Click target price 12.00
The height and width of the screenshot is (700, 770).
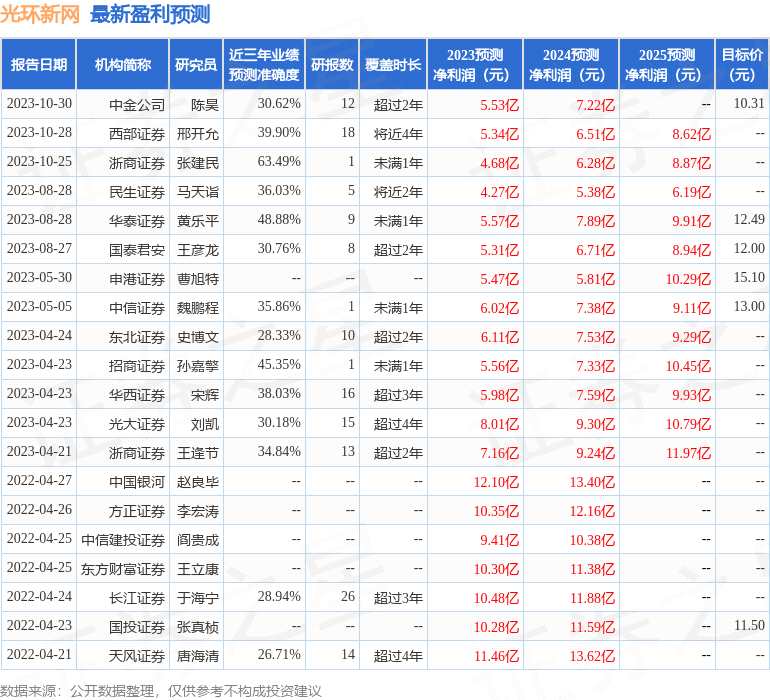749,249
